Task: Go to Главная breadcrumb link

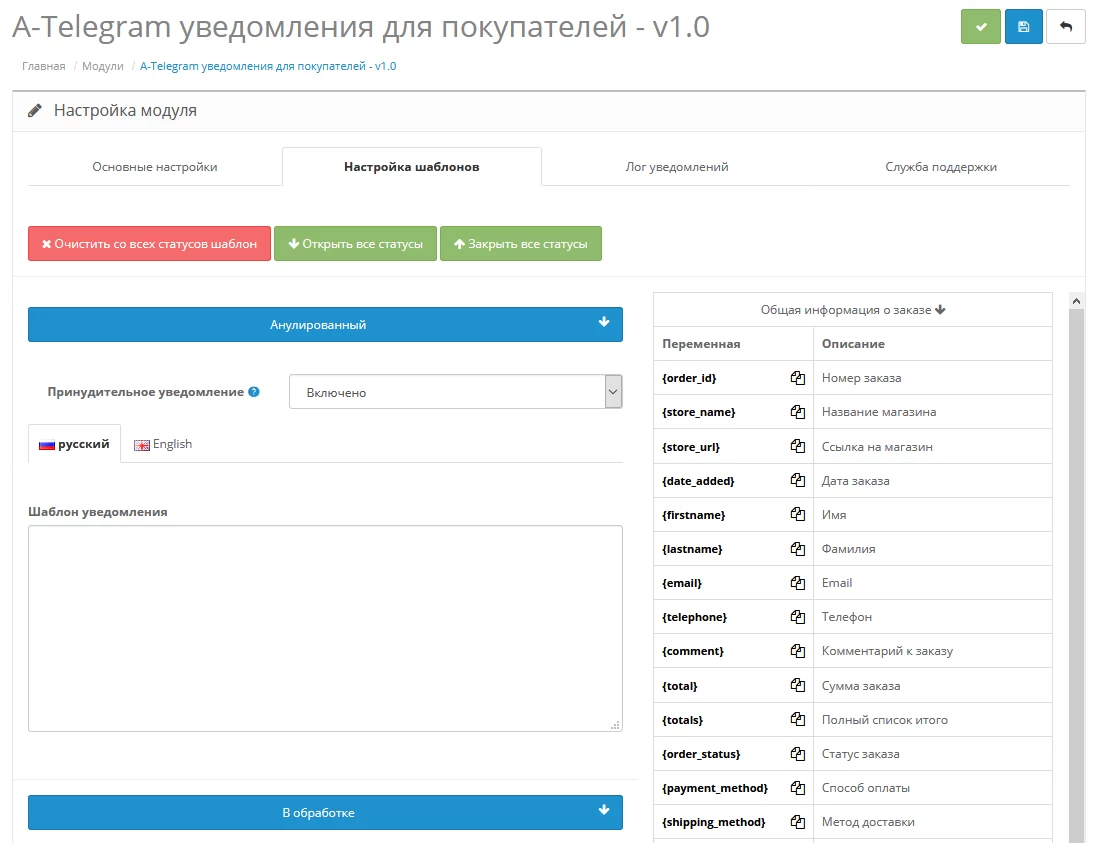Action: tap(43, 66)
